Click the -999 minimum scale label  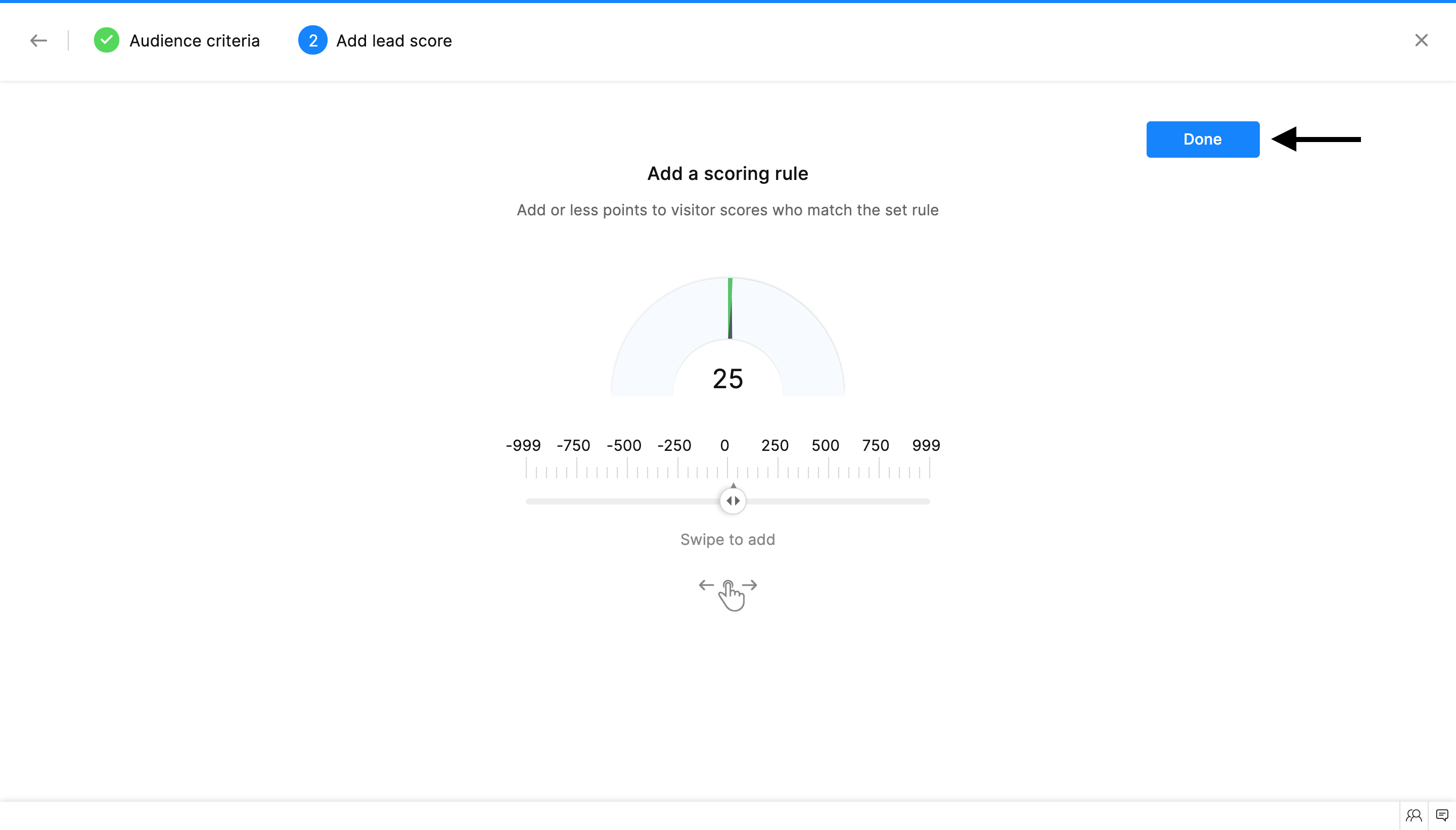click(523, 445)
